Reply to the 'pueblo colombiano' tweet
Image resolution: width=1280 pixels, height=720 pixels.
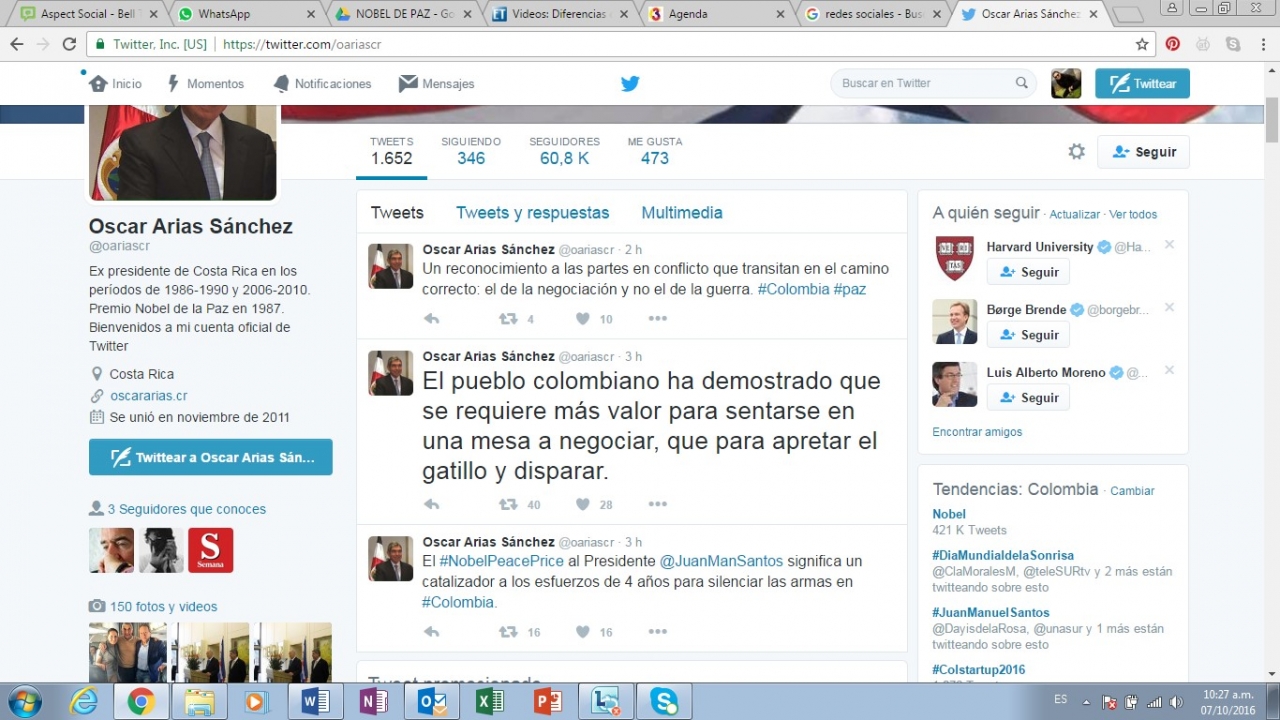click(x=432, y=505)
